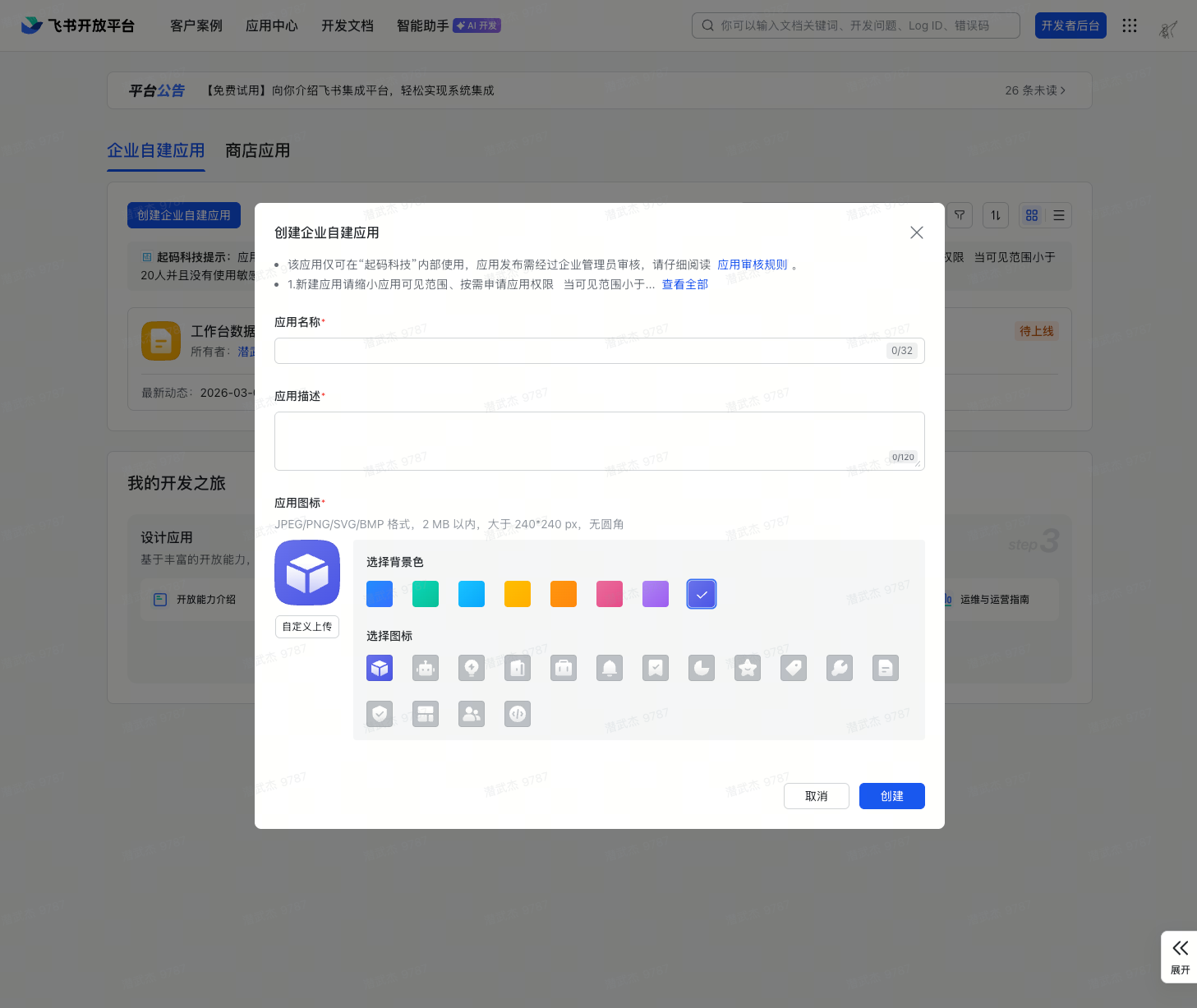Select the shield checkmark app icon
This screenshot has height=1008, width=1197.
tap(380, 714)
